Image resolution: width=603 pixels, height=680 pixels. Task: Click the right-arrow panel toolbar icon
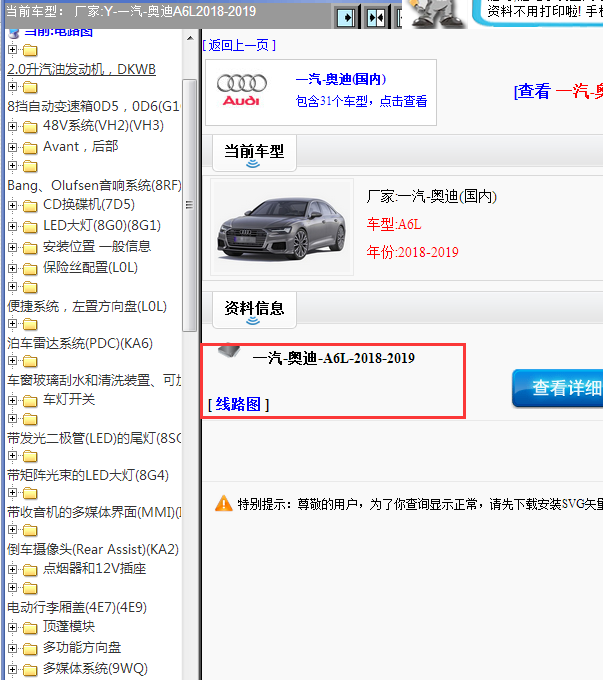(346, 18)
